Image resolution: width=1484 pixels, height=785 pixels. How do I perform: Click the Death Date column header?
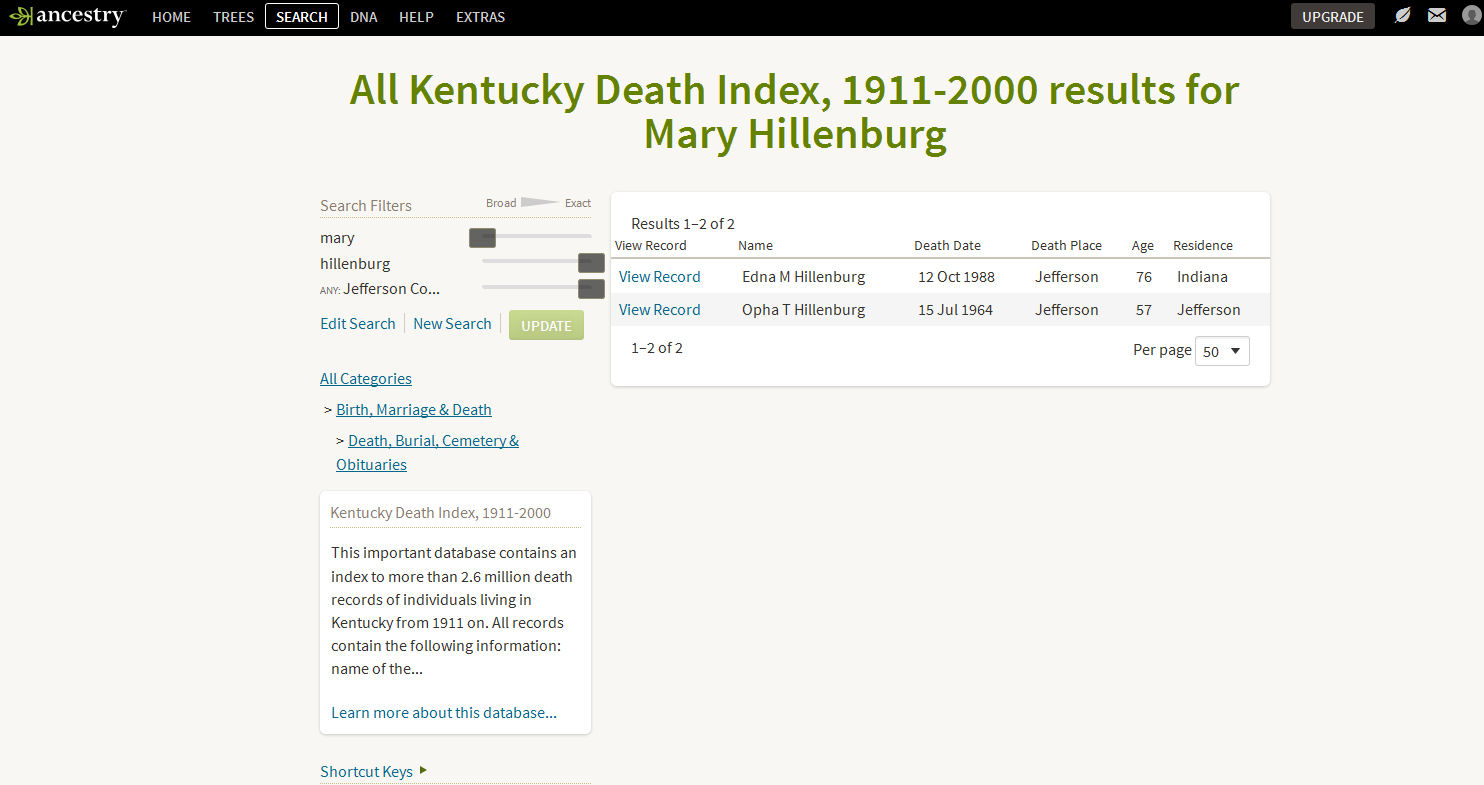947,245
